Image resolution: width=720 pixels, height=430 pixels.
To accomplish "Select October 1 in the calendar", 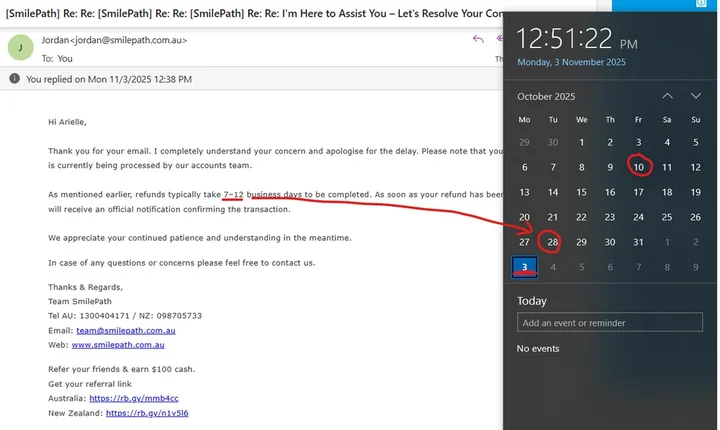I will click(x=581, y=142).
